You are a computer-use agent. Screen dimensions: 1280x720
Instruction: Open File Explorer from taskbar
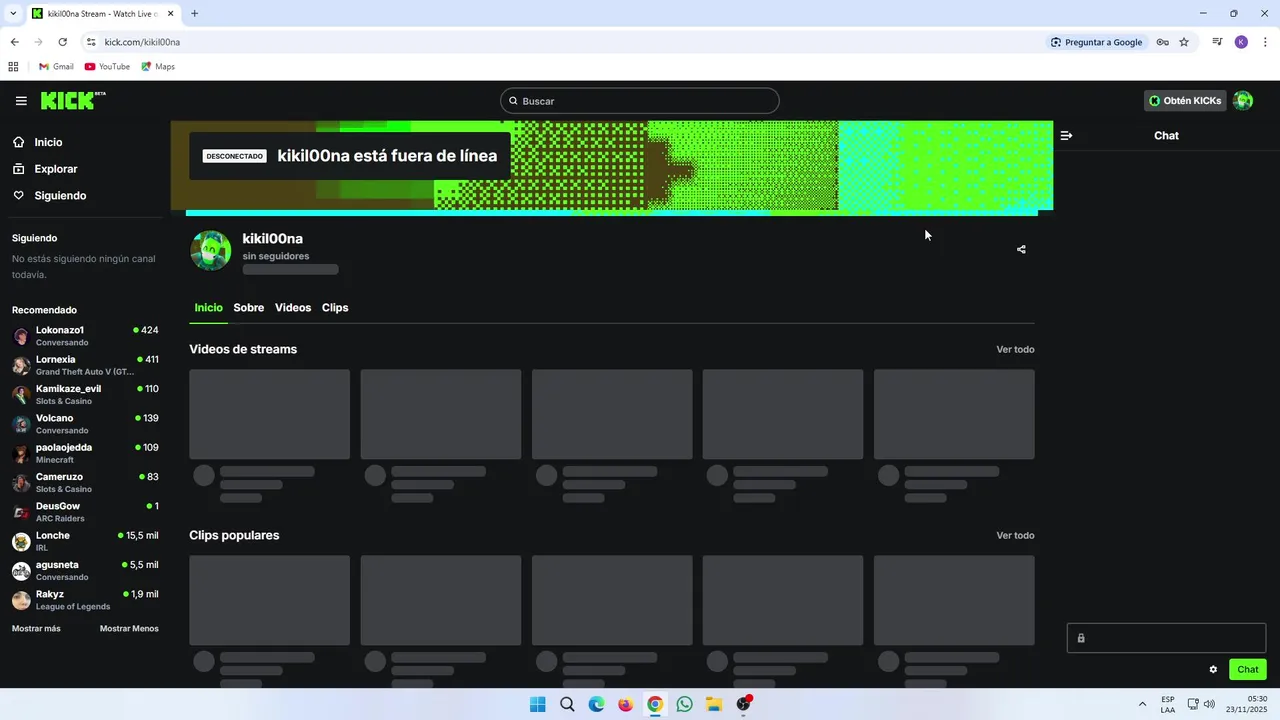click(714, 704)
